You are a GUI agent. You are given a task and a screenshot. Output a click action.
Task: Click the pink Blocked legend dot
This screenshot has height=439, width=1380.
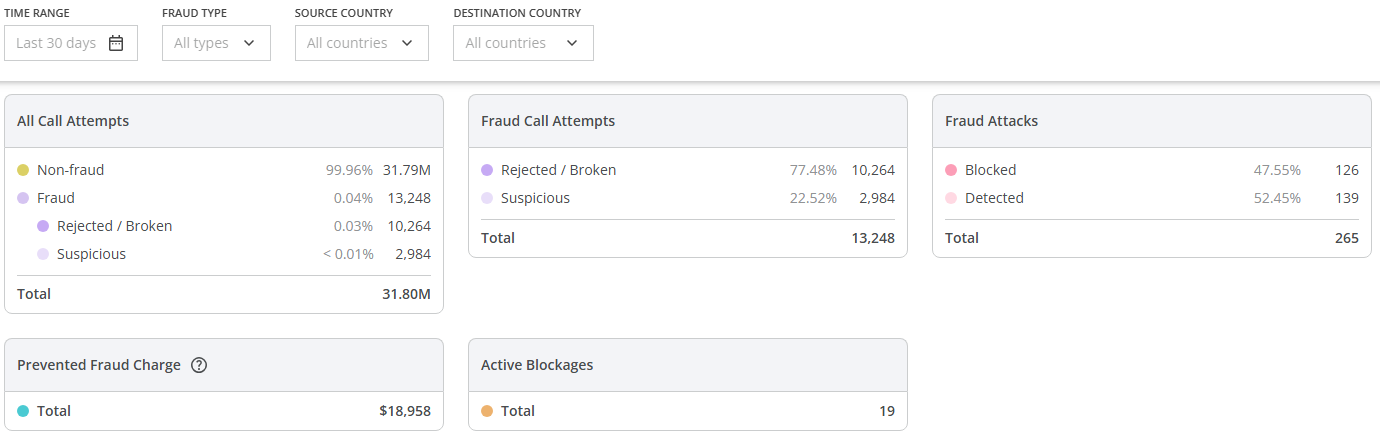click(951, 170)
